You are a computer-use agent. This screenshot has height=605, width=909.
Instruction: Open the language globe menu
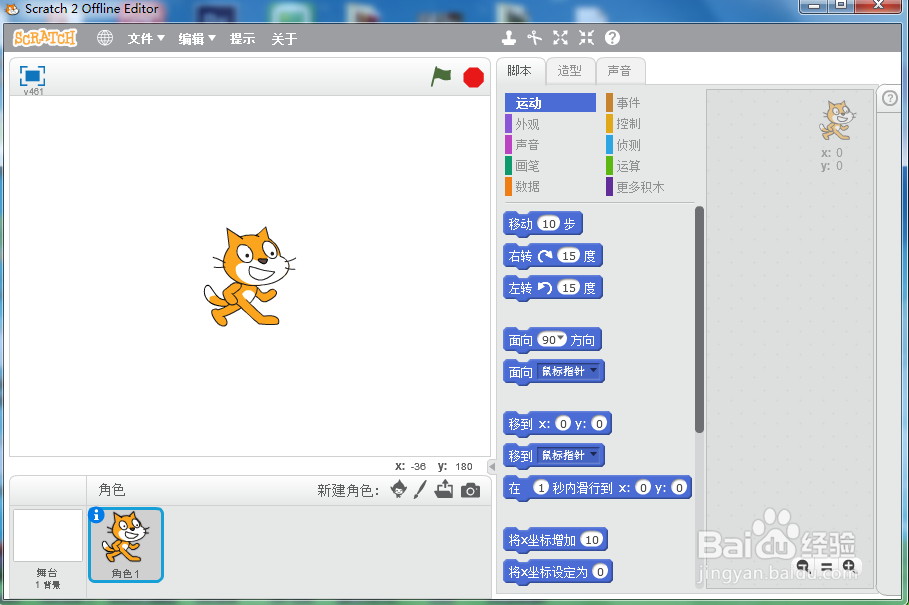coord(105,38)
